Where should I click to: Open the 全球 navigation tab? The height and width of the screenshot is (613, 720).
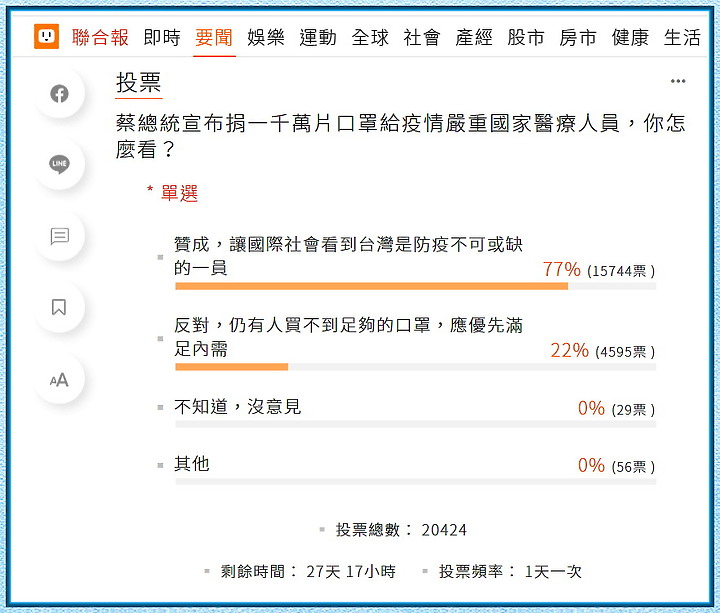point(370,38)
